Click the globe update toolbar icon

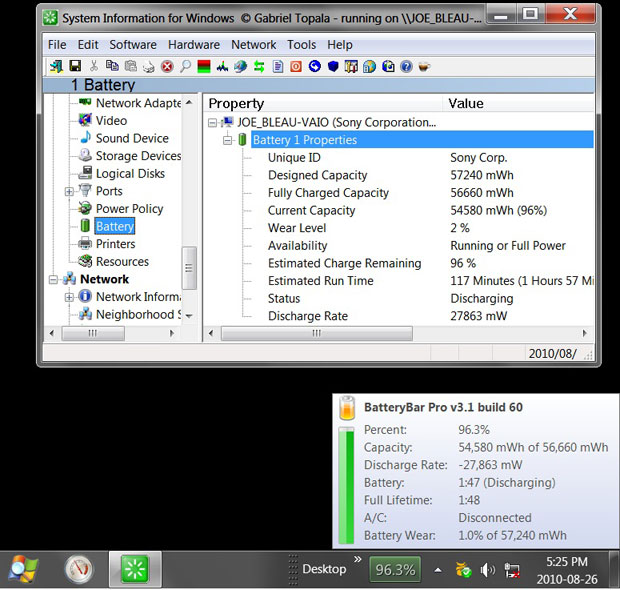click(388, 66)
